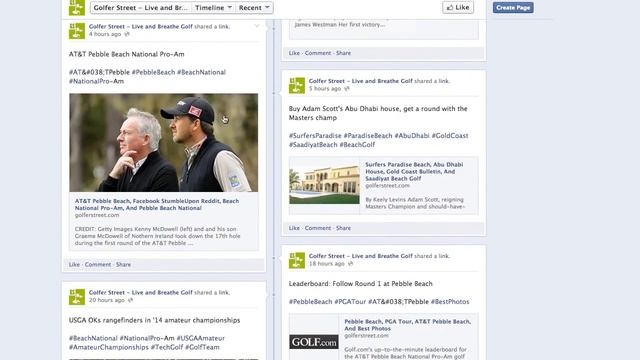Like the James Westman post at top right

(294, 53)
